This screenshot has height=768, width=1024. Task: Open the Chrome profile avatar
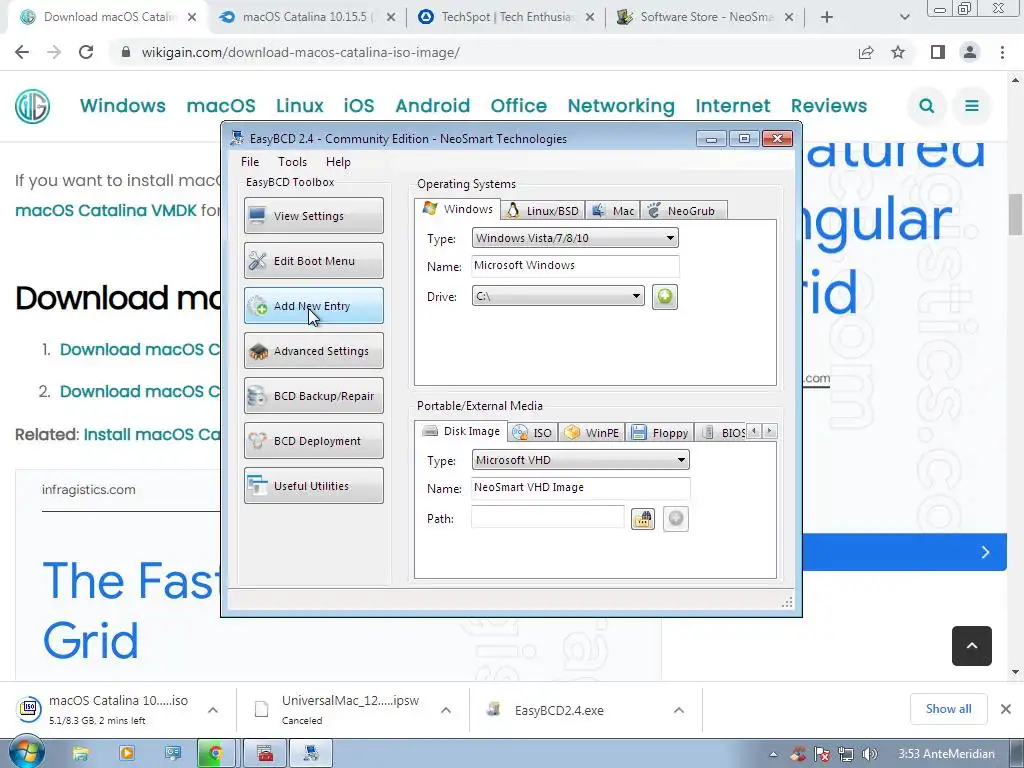[970, 52]
